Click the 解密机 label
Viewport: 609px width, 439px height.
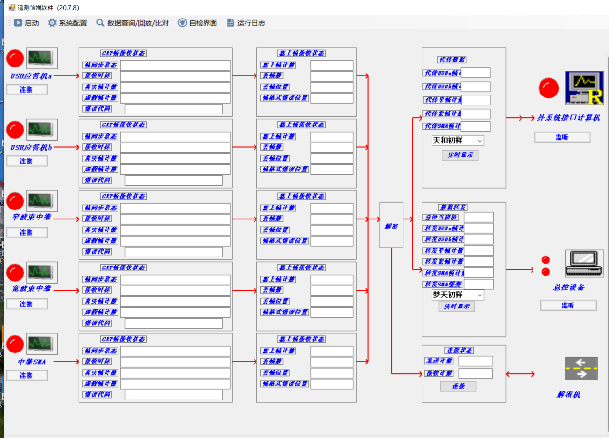pyautogui.click(x=569, y=395)
